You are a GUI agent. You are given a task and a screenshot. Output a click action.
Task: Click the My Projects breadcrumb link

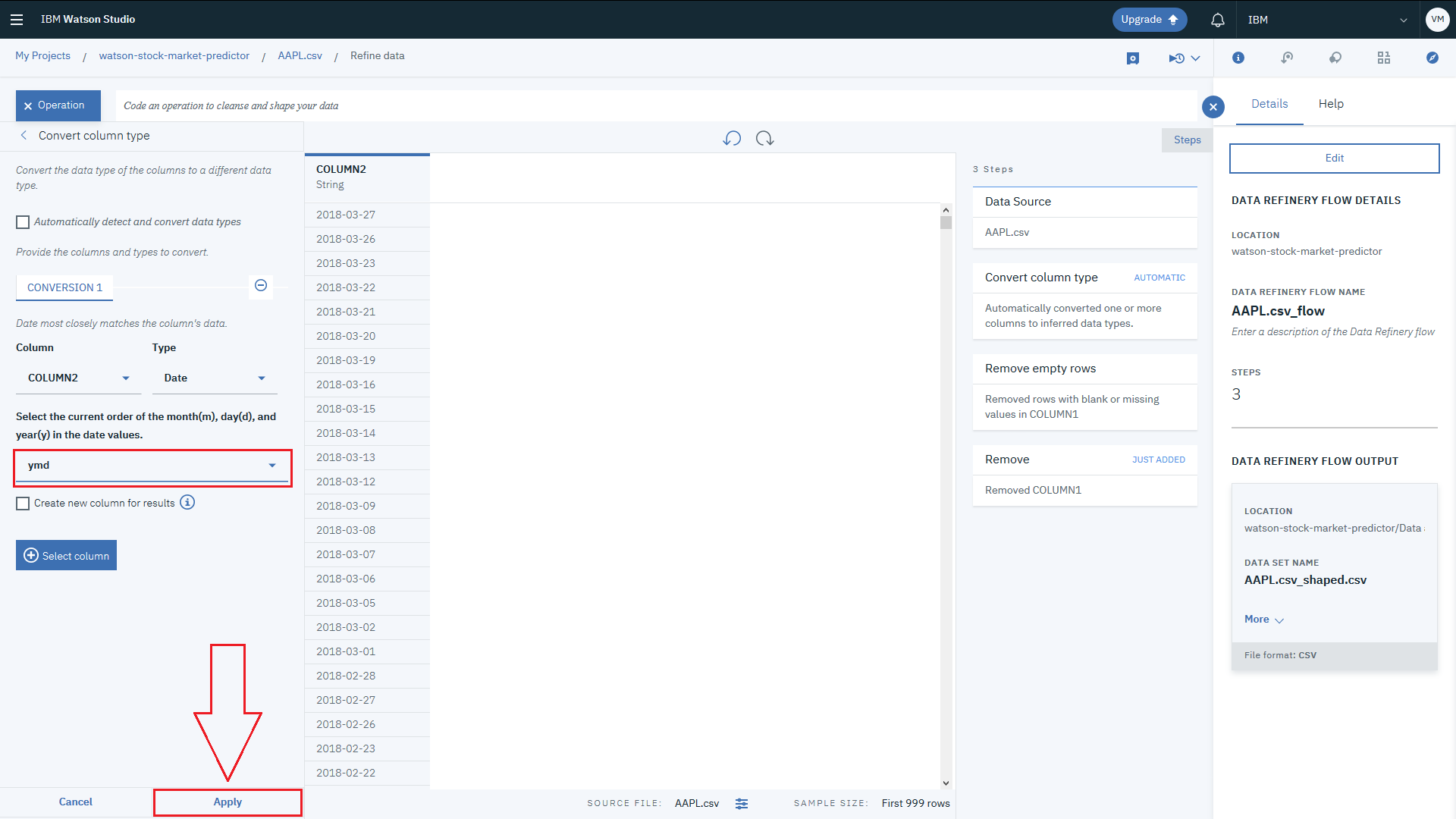42,56
